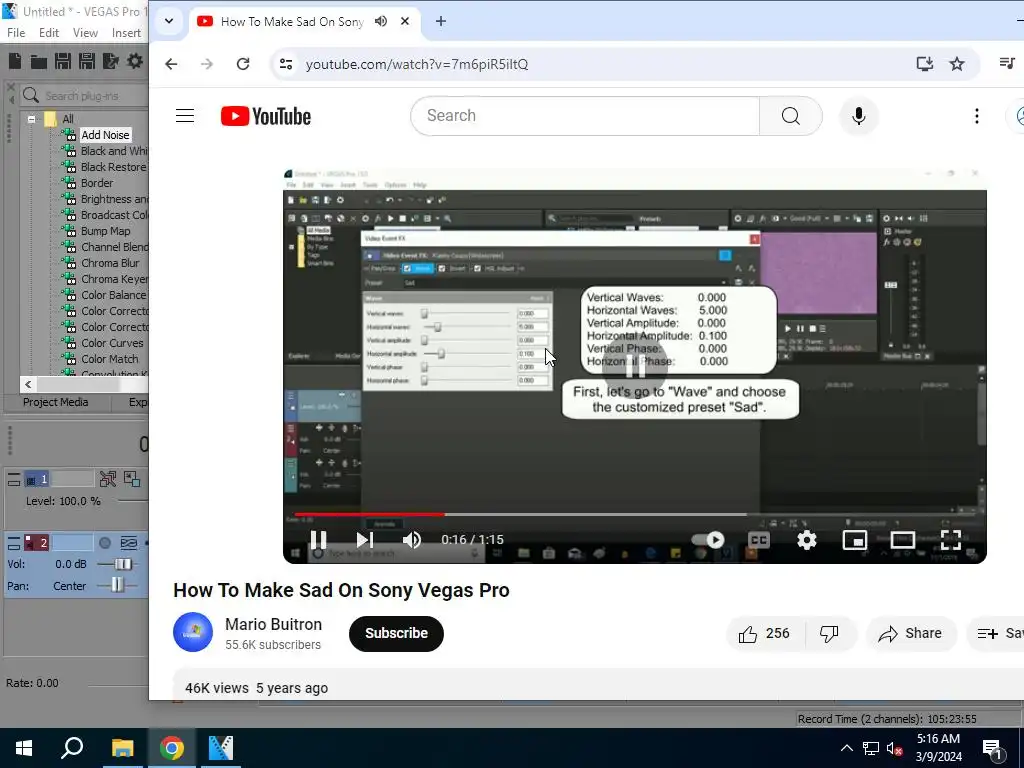
Task: Like the video with 256 likes
Action: (x=764, y=633)
